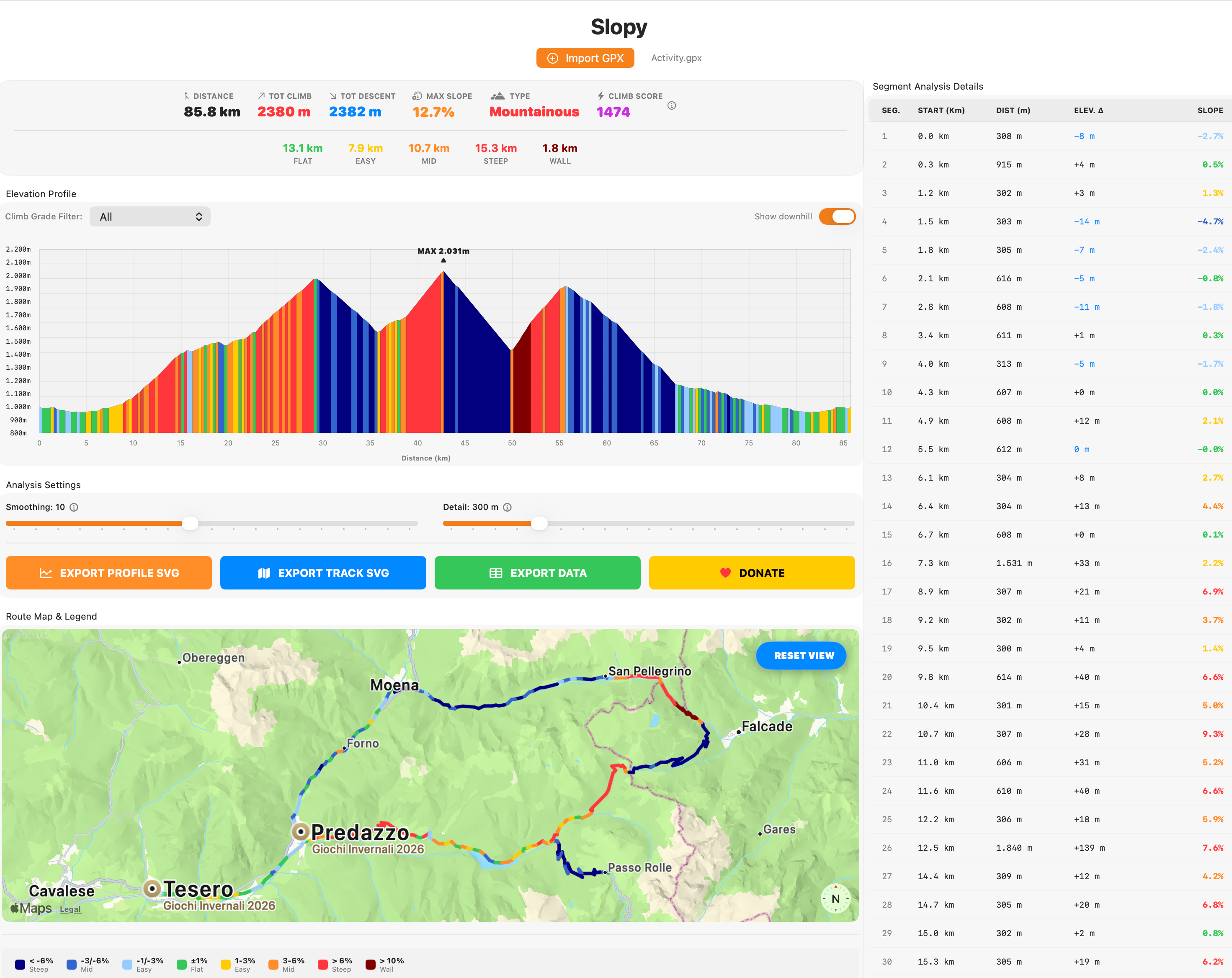Click the Export Data button
Screen dimensions: 1232x978
point(537,573)
